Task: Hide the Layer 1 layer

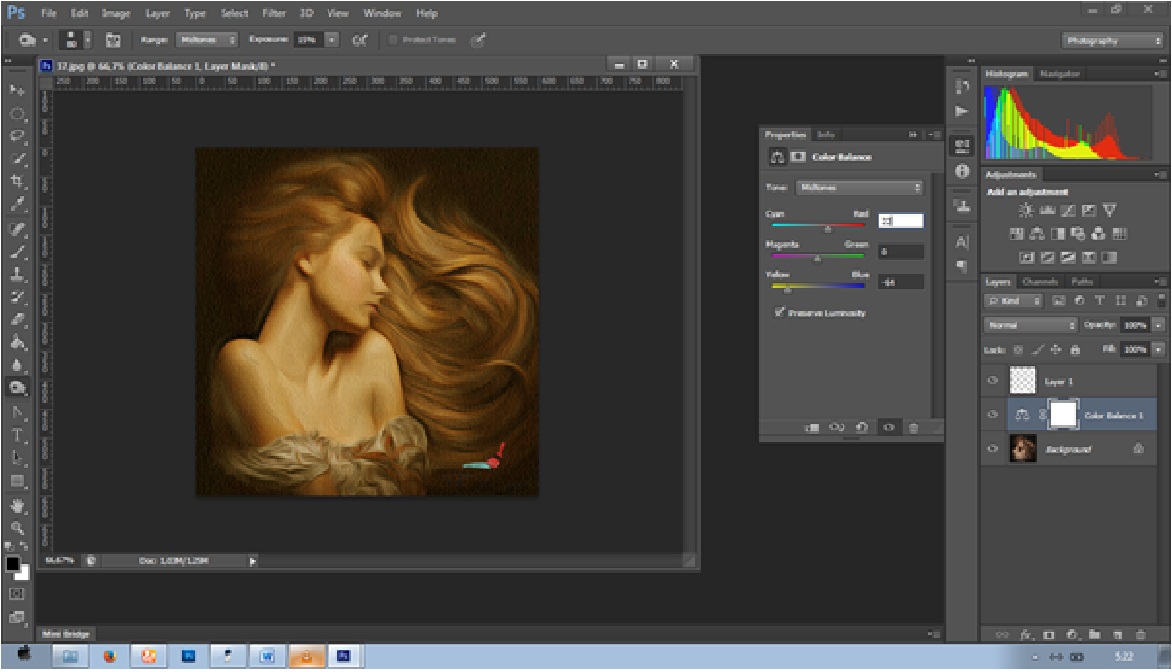Action: pyautogui.click(x=993, y=381)
